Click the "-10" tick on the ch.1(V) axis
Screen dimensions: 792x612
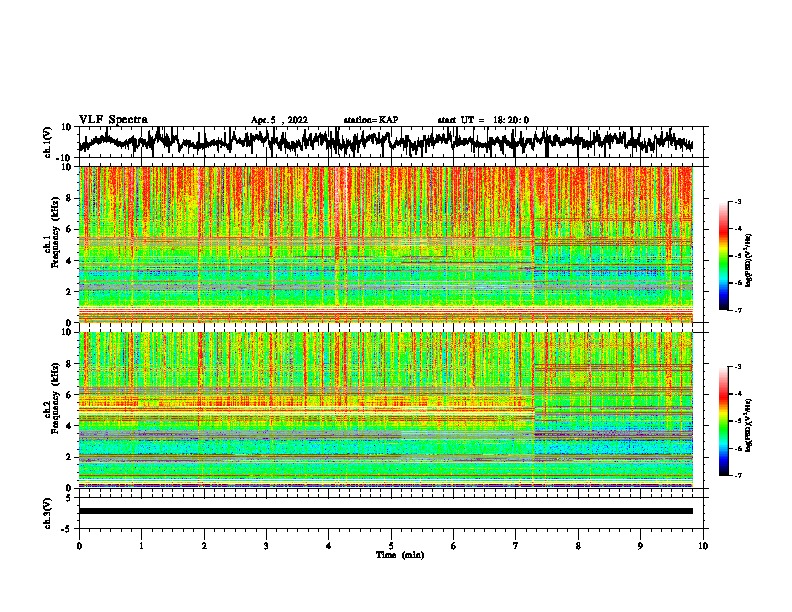coord(65,158)
